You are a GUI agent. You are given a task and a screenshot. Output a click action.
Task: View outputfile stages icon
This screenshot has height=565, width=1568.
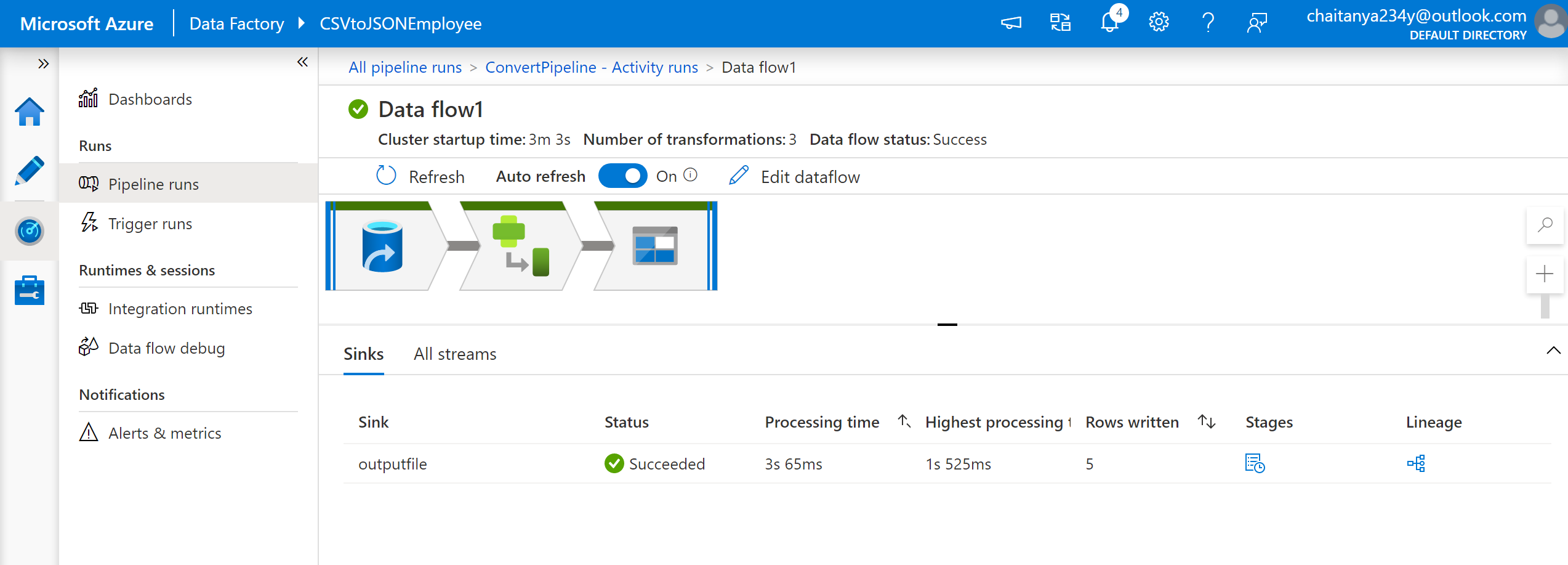pyautogui.click(x=1255, y=463)
